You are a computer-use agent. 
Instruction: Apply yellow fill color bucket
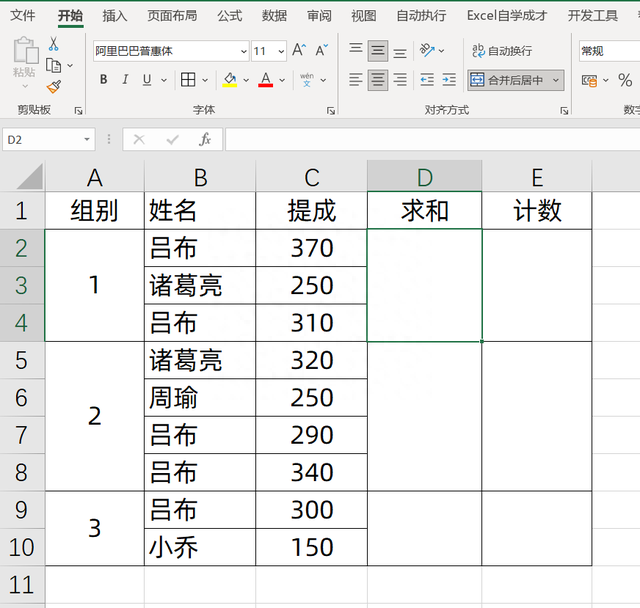pyautogui.click(x=230, y=80)
